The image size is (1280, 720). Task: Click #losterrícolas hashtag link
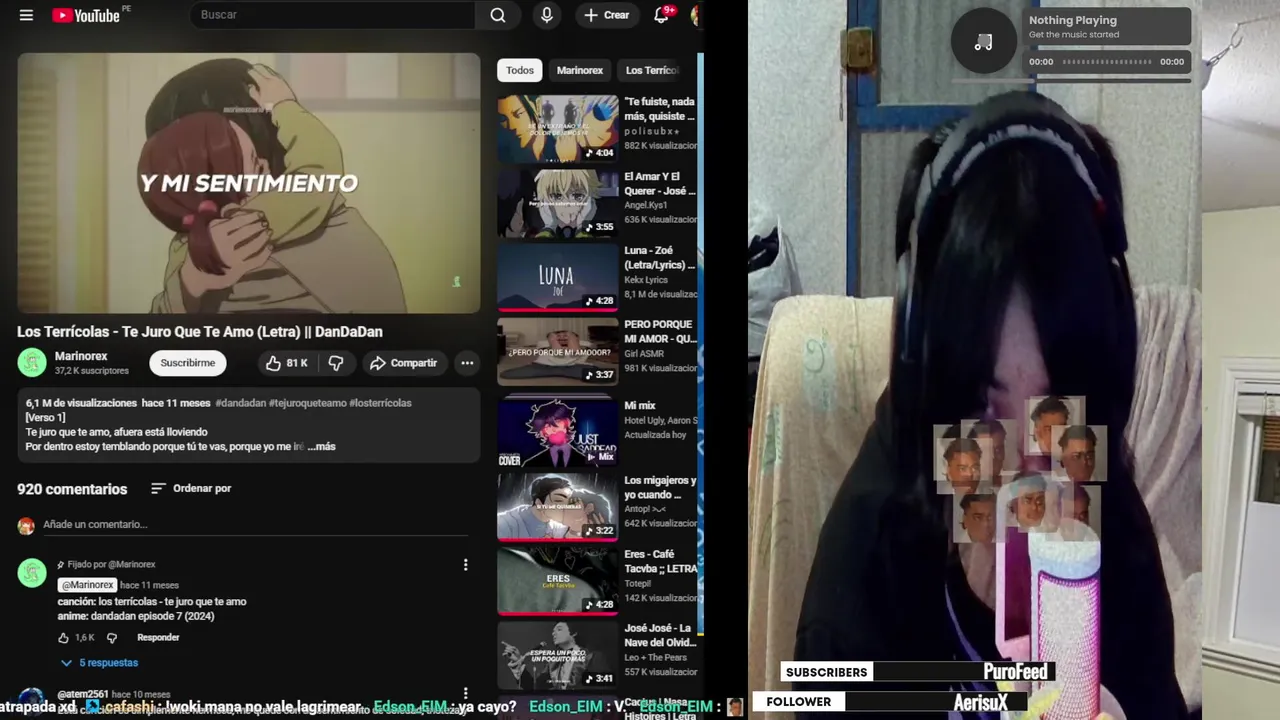(380, 403)
